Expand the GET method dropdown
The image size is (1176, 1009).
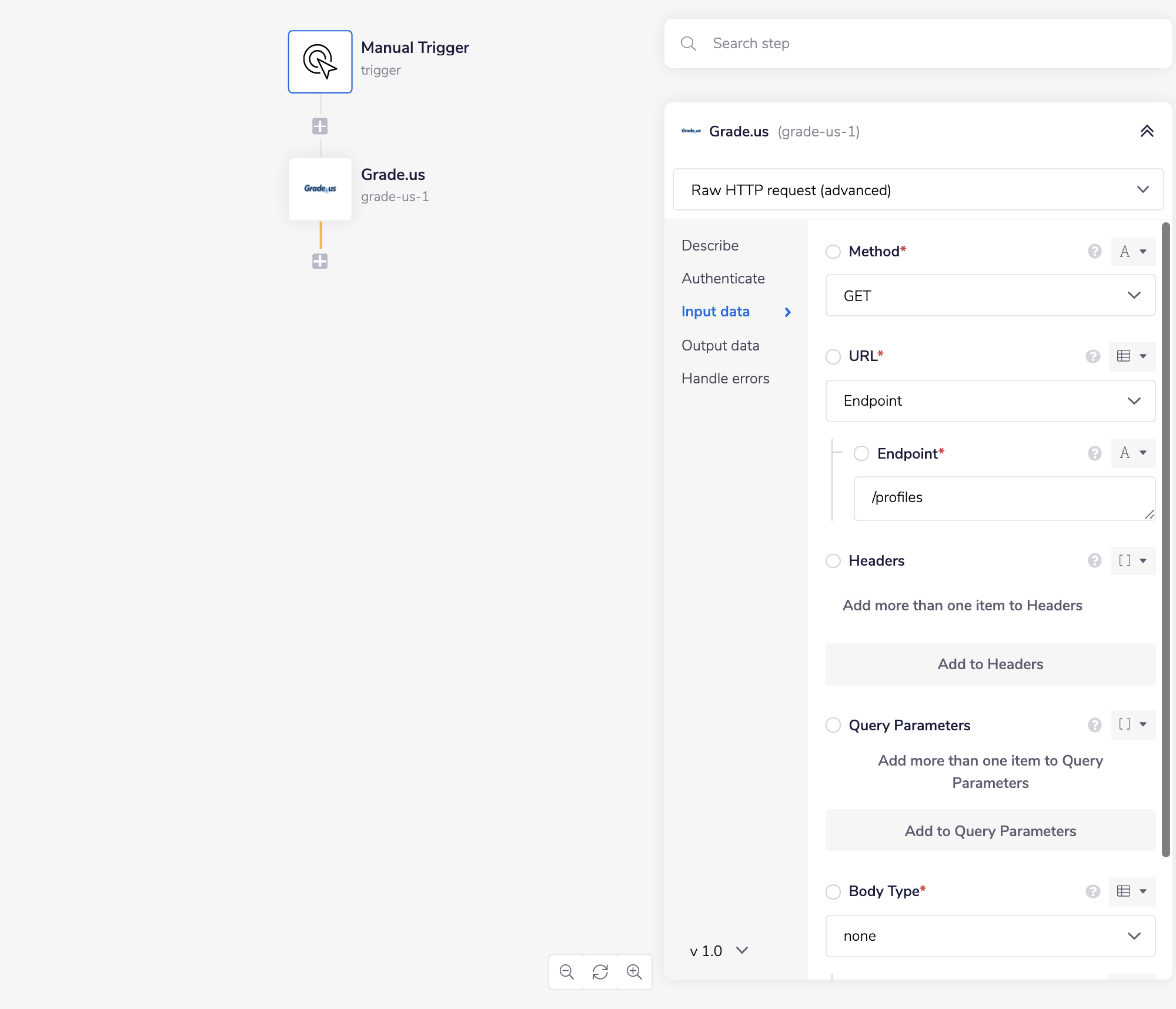pyautogui.click(x=990, y=296)
